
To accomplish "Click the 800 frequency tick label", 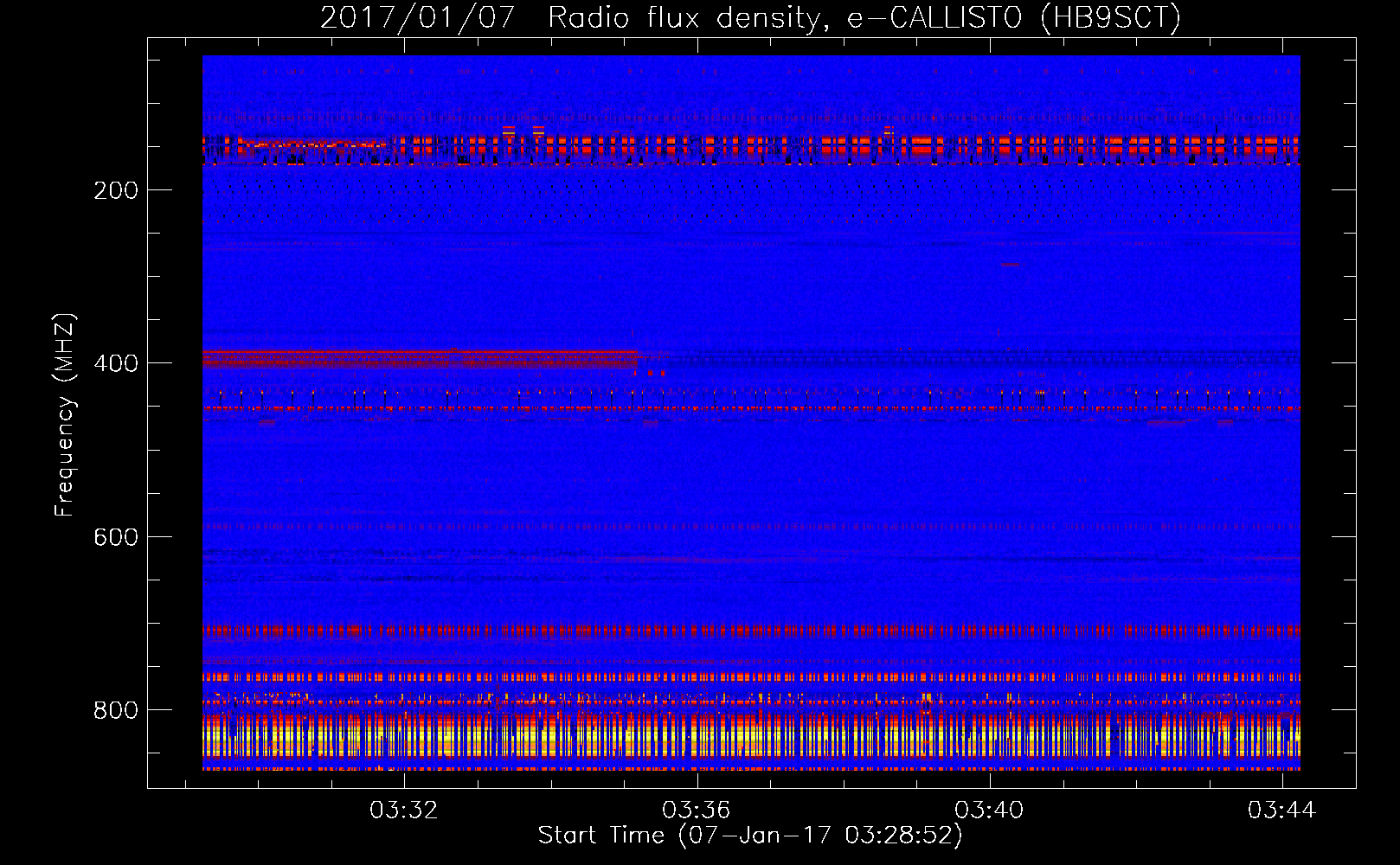I will click(x=116, y=710).
